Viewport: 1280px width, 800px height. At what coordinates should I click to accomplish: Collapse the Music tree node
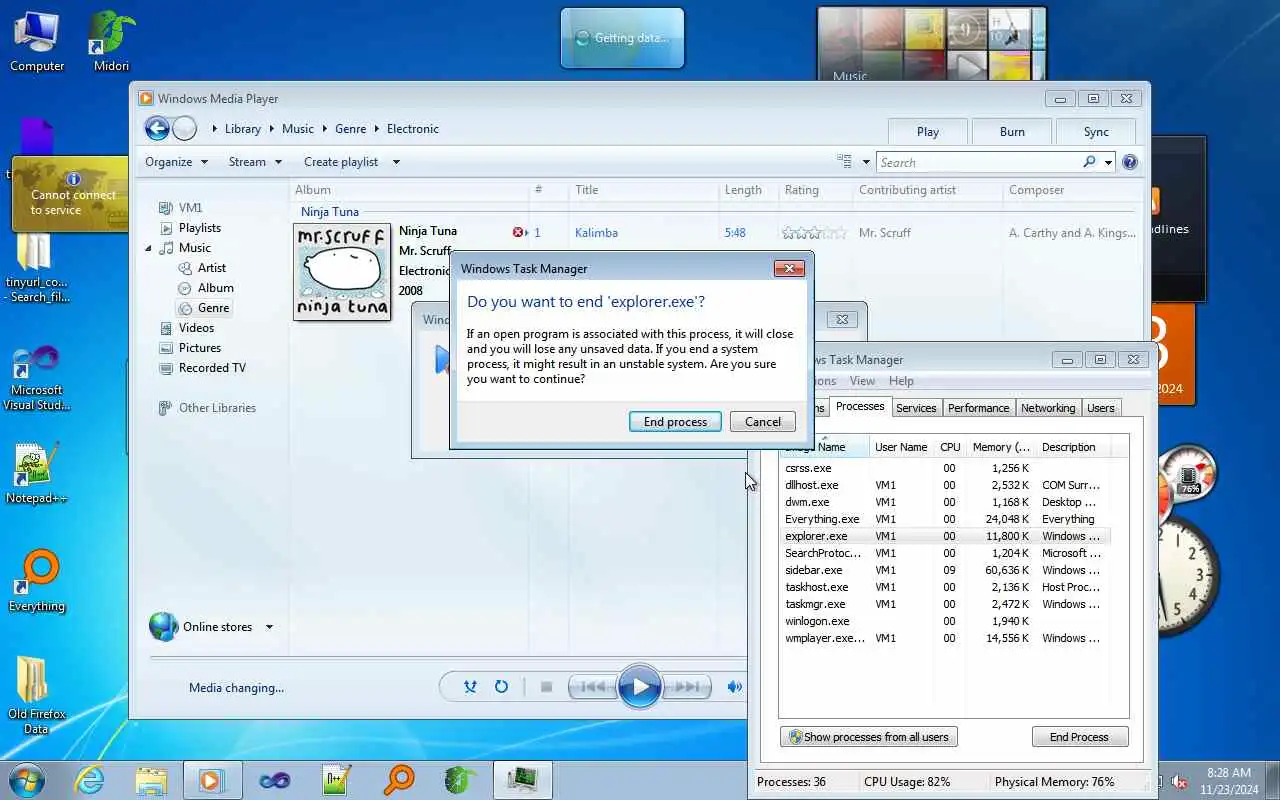[x=149, y=248]
